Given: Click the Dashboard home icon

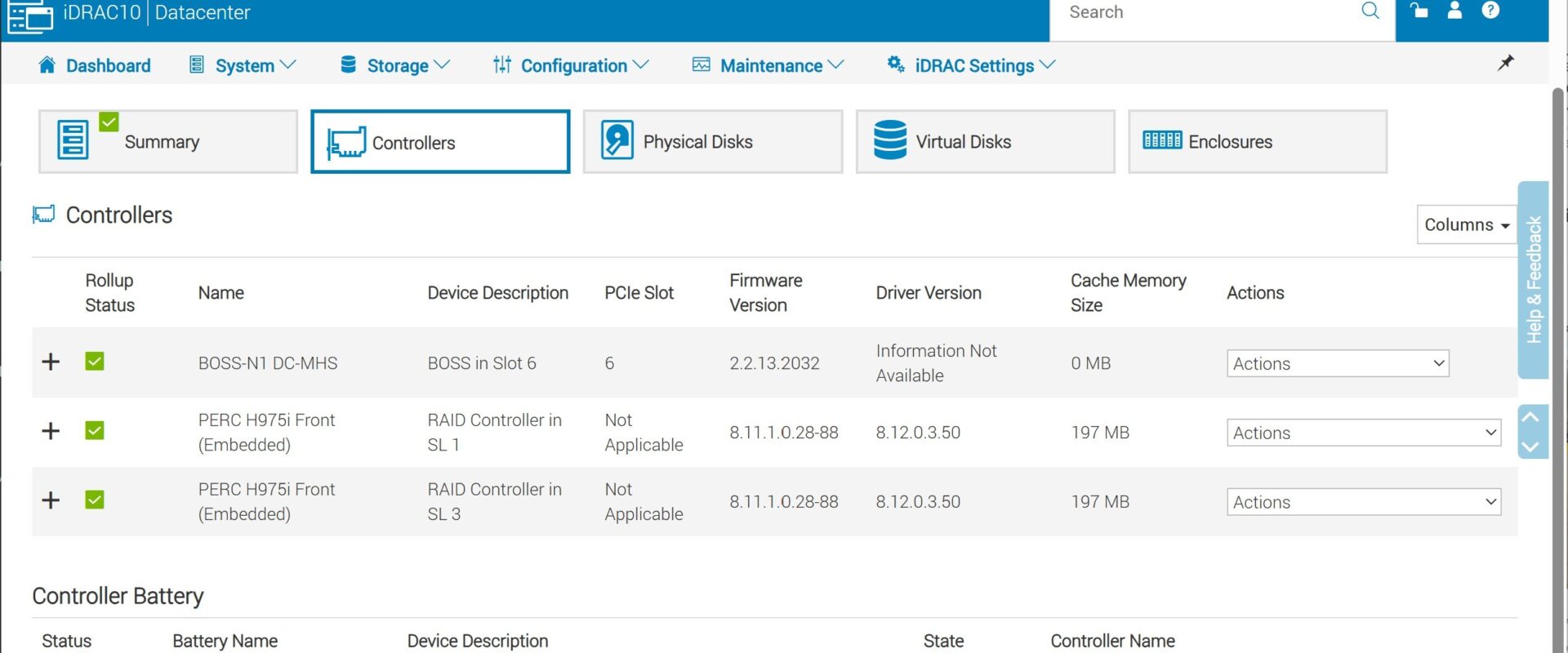Looking at the screenshot, I should click(47, 65).
